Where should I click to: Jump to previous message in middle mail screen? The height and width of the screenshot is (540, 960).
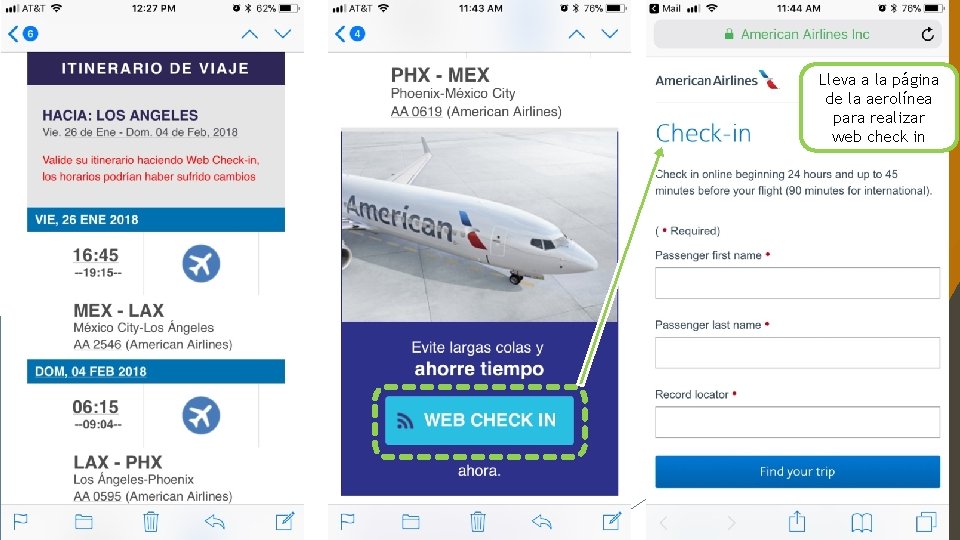(576, 34)
